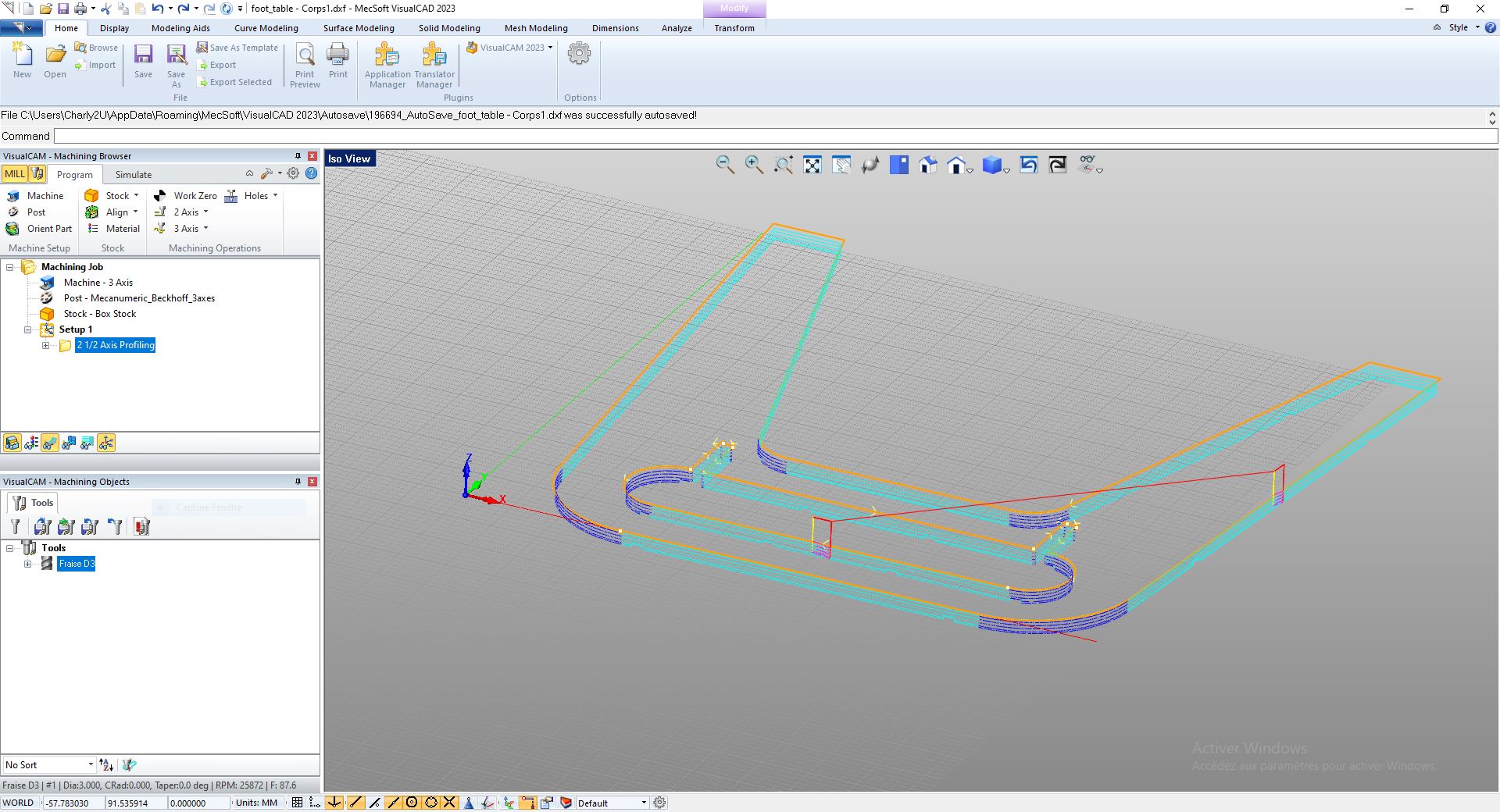
Task: Click the Export Selected button
Action: pyautogui.click(x=234, y=82)
